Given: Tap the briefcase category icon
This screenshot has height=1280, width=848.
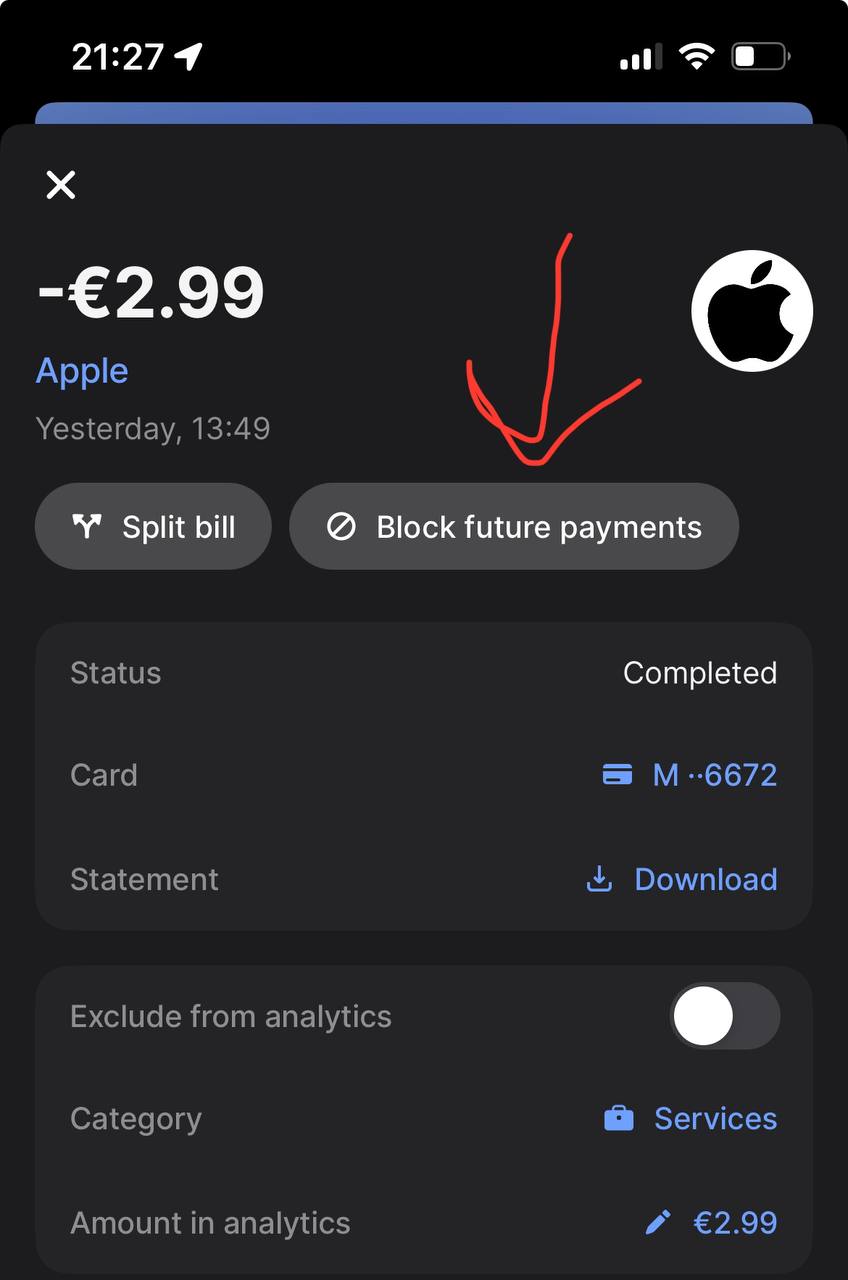Looking at the screenshot, I should pyautogui.click(x=619, y=1118).
